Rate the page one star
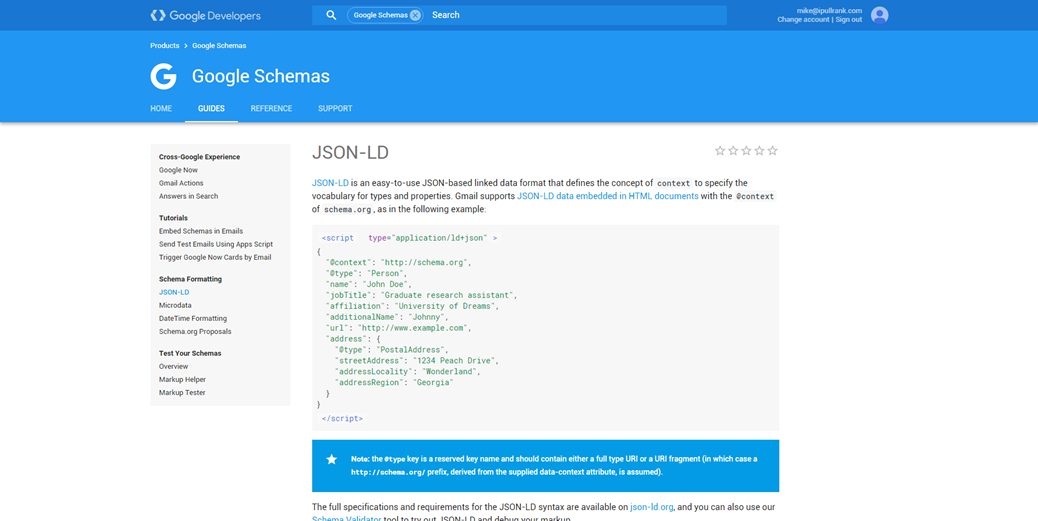Image resolution: width=1038 pixels, height=521 pixels. pyautogui.click(x=720, y=151)
